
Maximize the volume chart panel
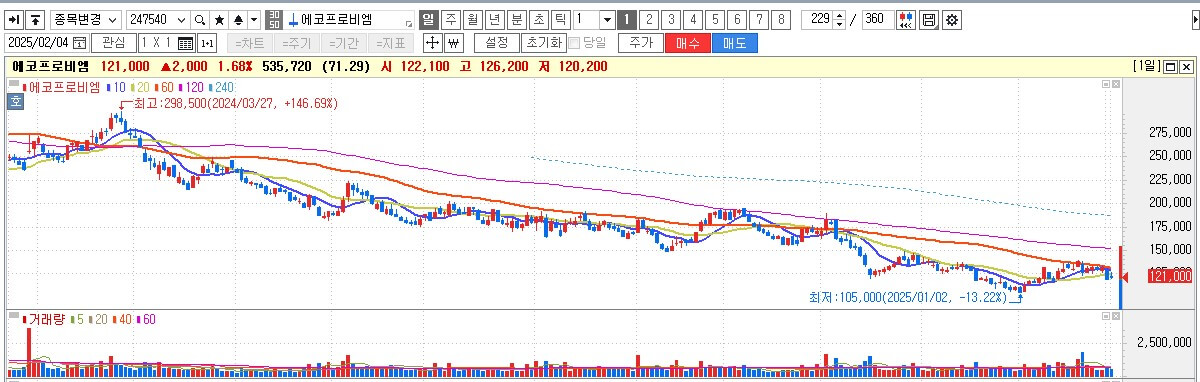click(x=1106, y=315)
